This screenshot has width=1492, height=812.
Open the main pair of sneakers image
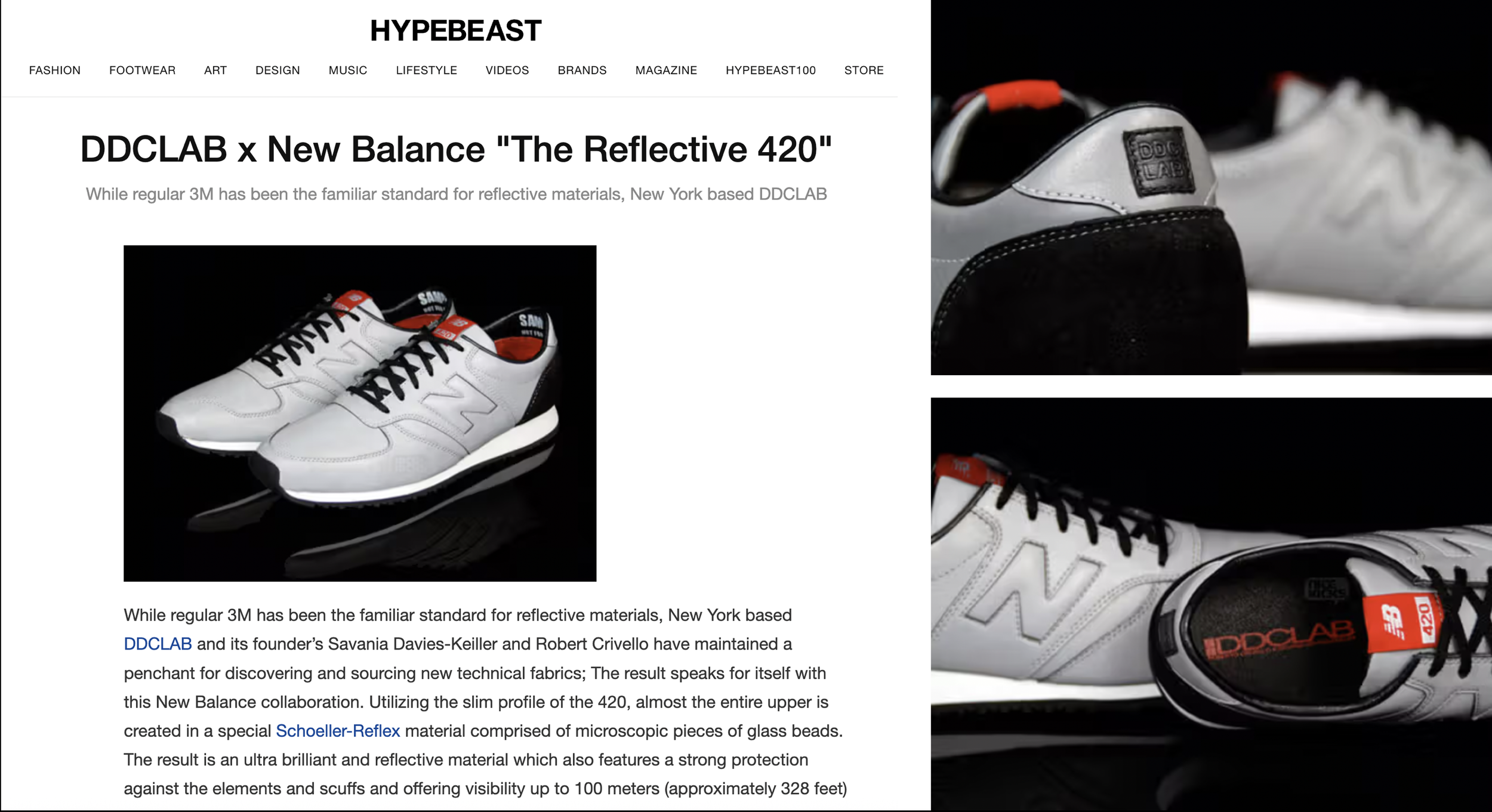click(360, 413)
